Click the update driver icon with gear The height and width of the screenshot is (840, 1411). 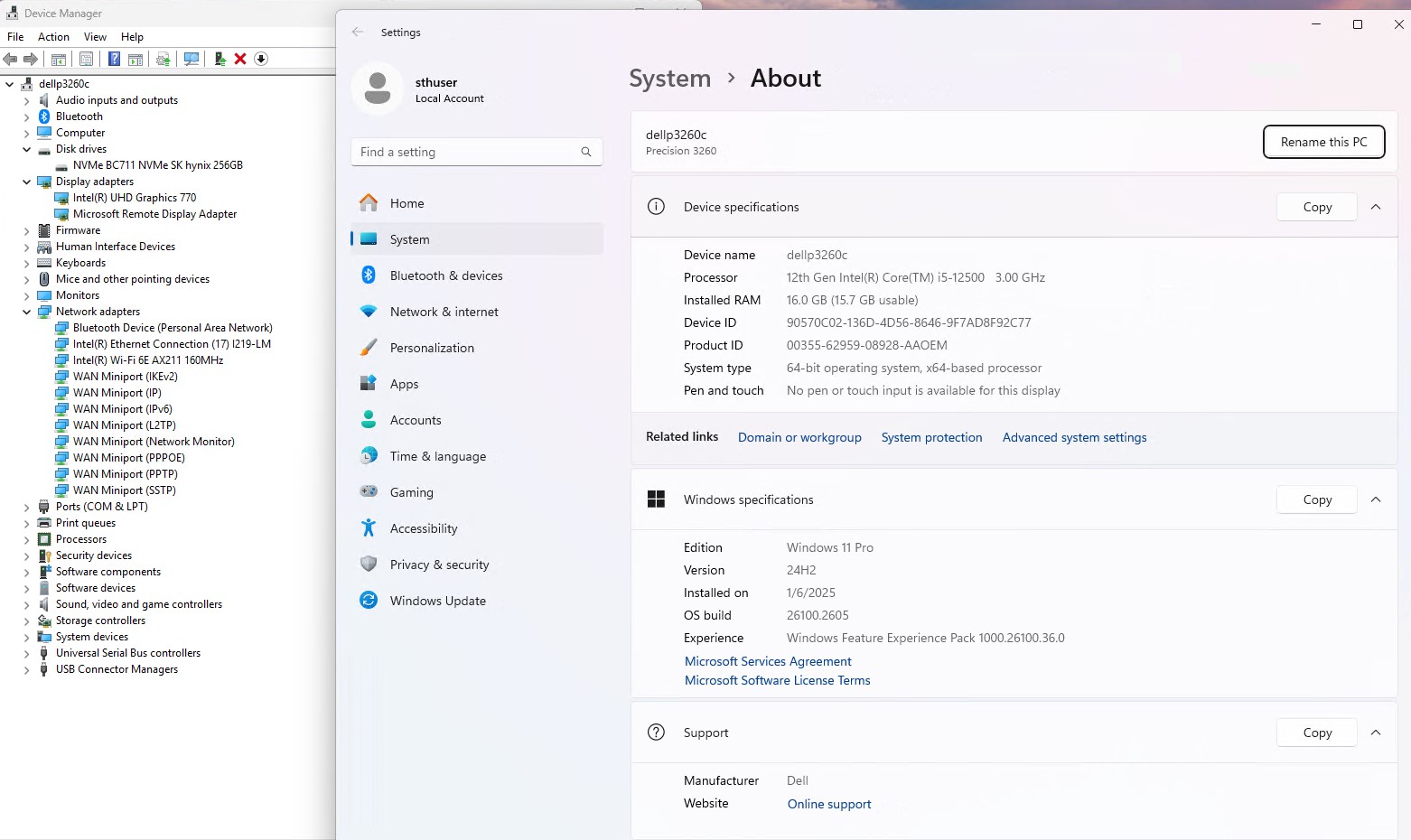(163, 59)
